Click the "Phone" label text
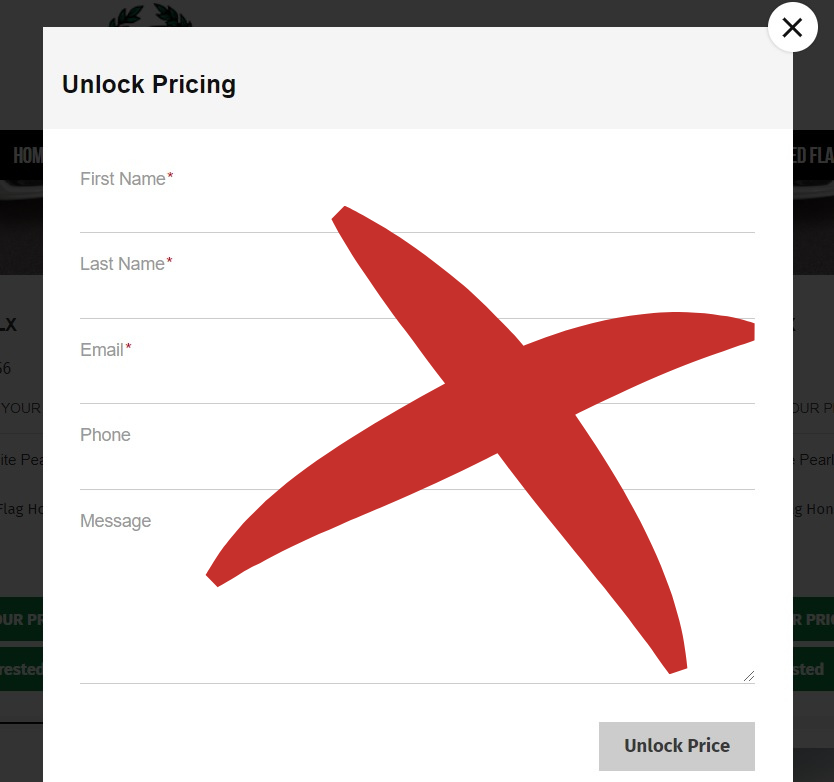This screenshot has width=834, height=782. click(105, 435)
